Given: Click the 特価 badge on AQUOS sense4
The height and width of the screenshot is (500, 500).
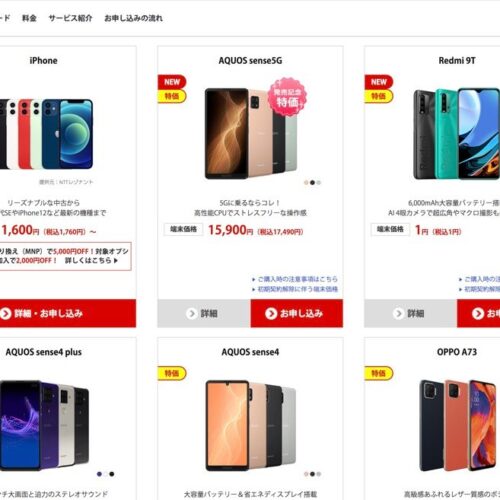Looking at the screenshot, I should tap(172, 373).
